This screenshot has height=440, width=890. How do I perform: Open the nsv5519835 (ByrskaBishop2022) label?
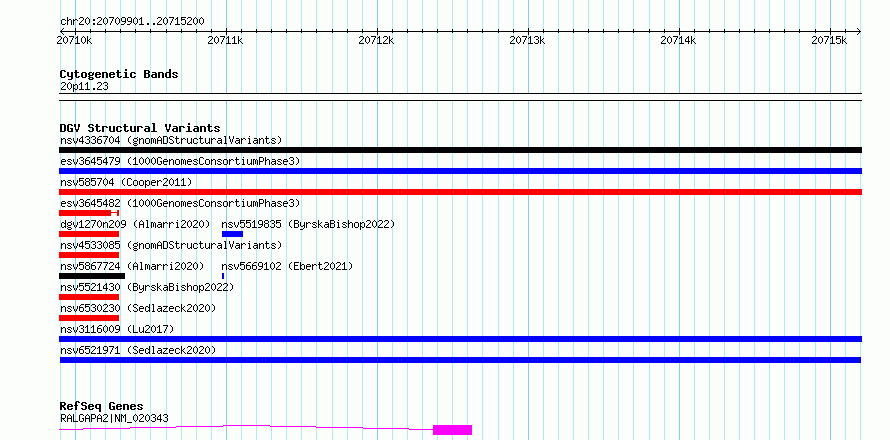click(308, 224)
